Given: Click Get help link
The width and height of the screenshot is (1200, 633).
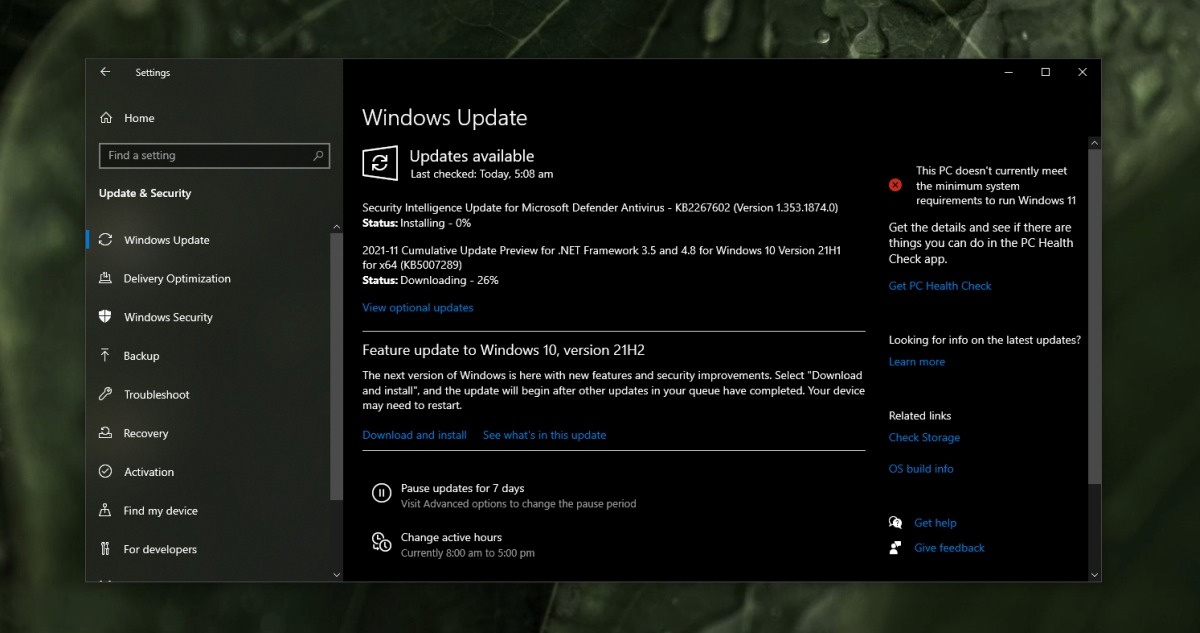Looking at the screenshot, I should (935, 523).
